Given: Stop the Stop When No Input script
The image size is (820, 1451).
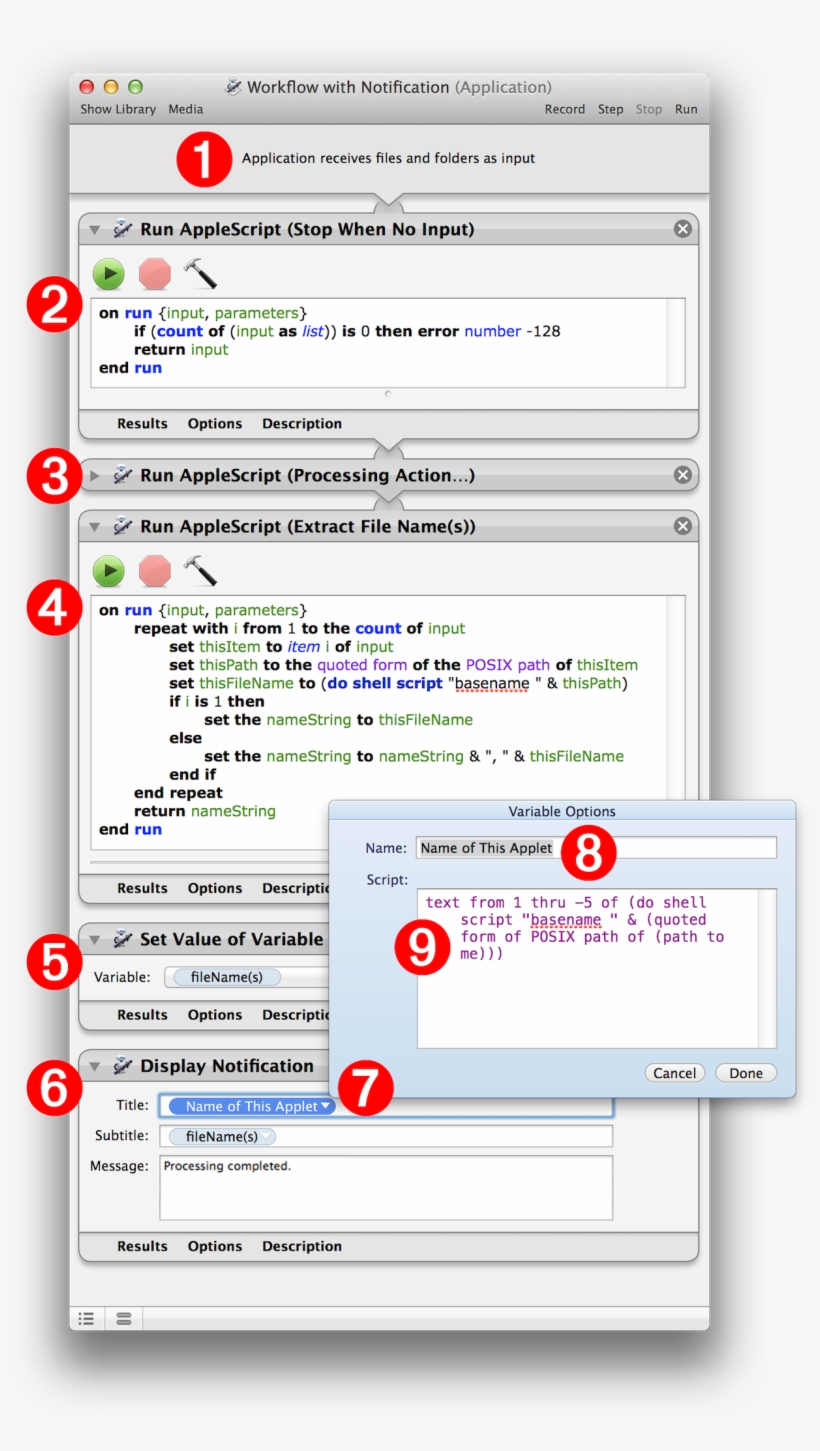Looking at the screenshot, I should tap(154, 273).
